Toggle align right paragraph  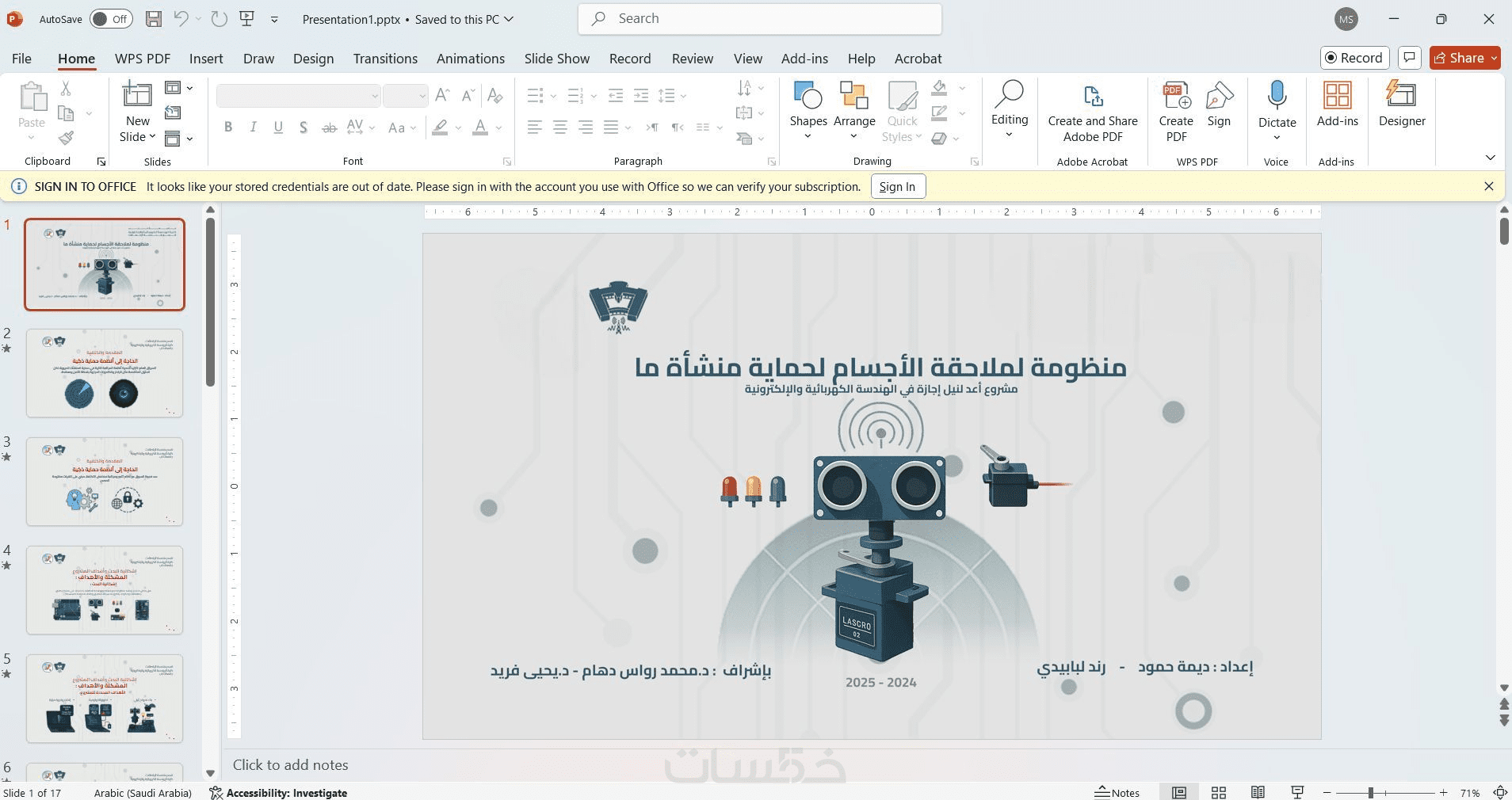click(586, 128)
